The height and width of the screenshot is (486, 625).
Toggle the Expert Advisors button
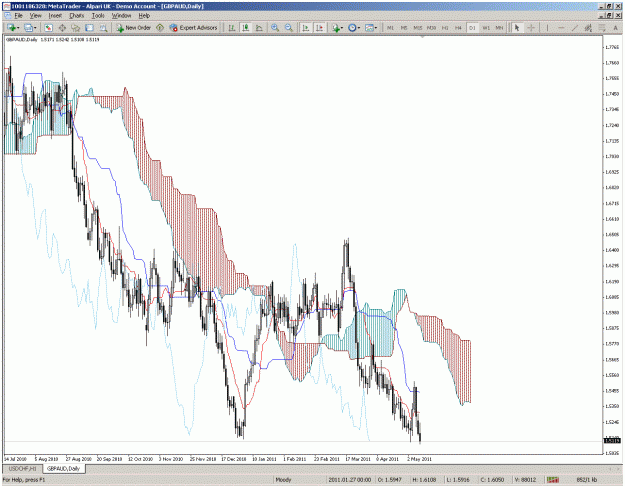[x=193, y=28]
